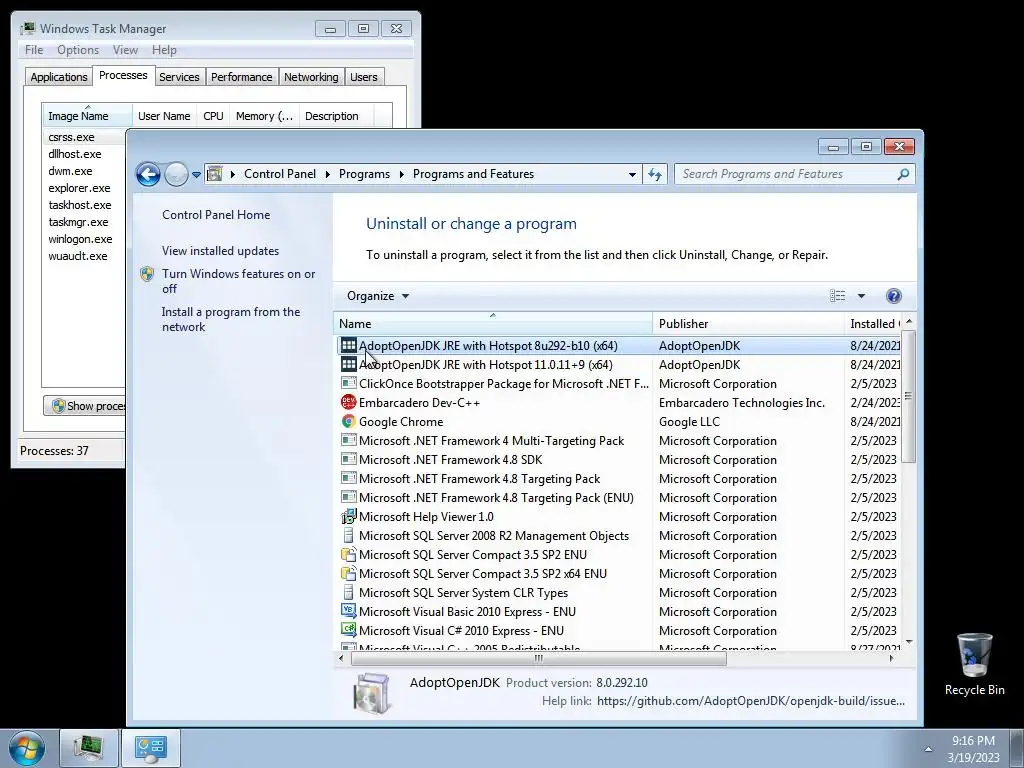The image size is (1024, 768).
Task: Click Turn Windows features on or off
Action: 238,281
